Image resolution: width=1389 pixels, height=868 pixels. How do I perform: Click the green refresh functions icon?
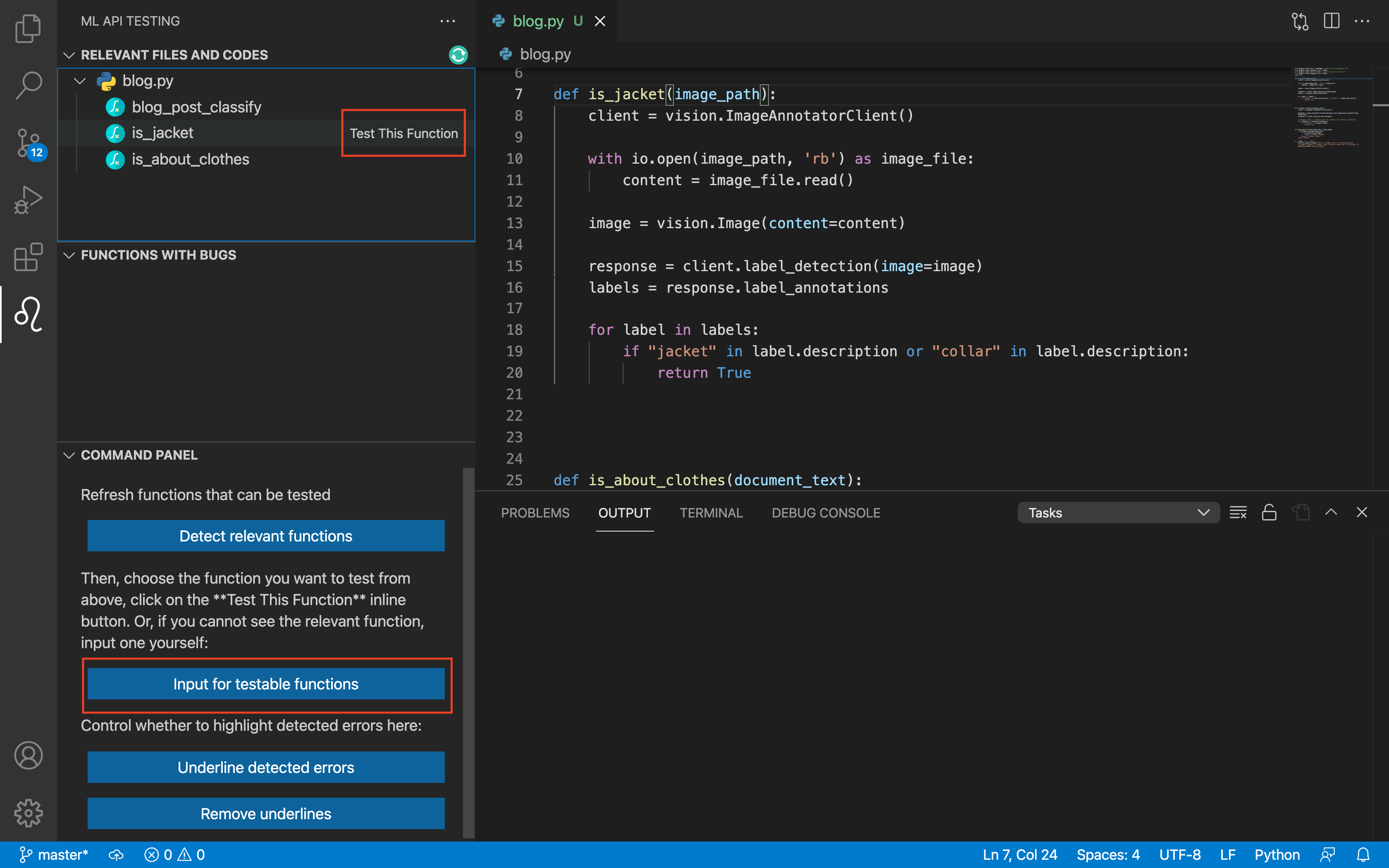[x=458, y=55]
